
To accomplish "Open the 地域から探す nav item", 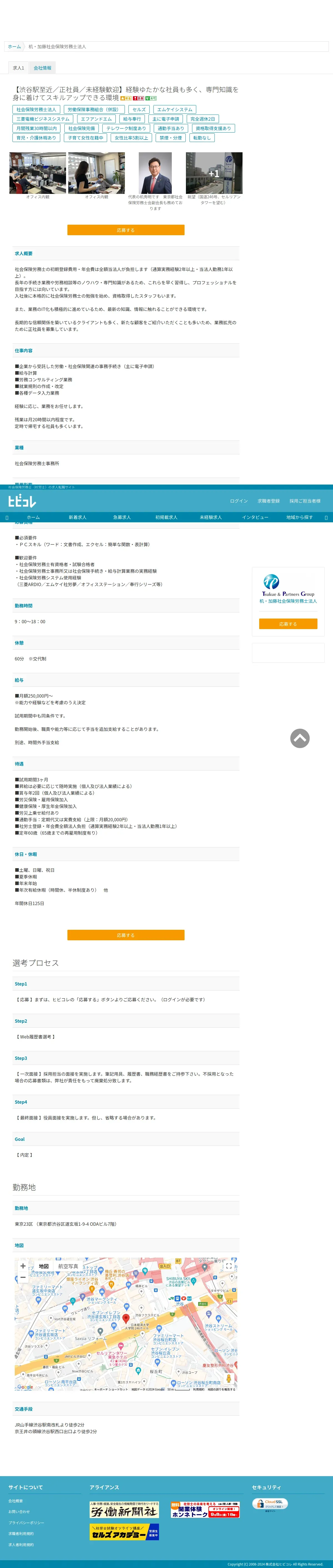I will point(299,517).
